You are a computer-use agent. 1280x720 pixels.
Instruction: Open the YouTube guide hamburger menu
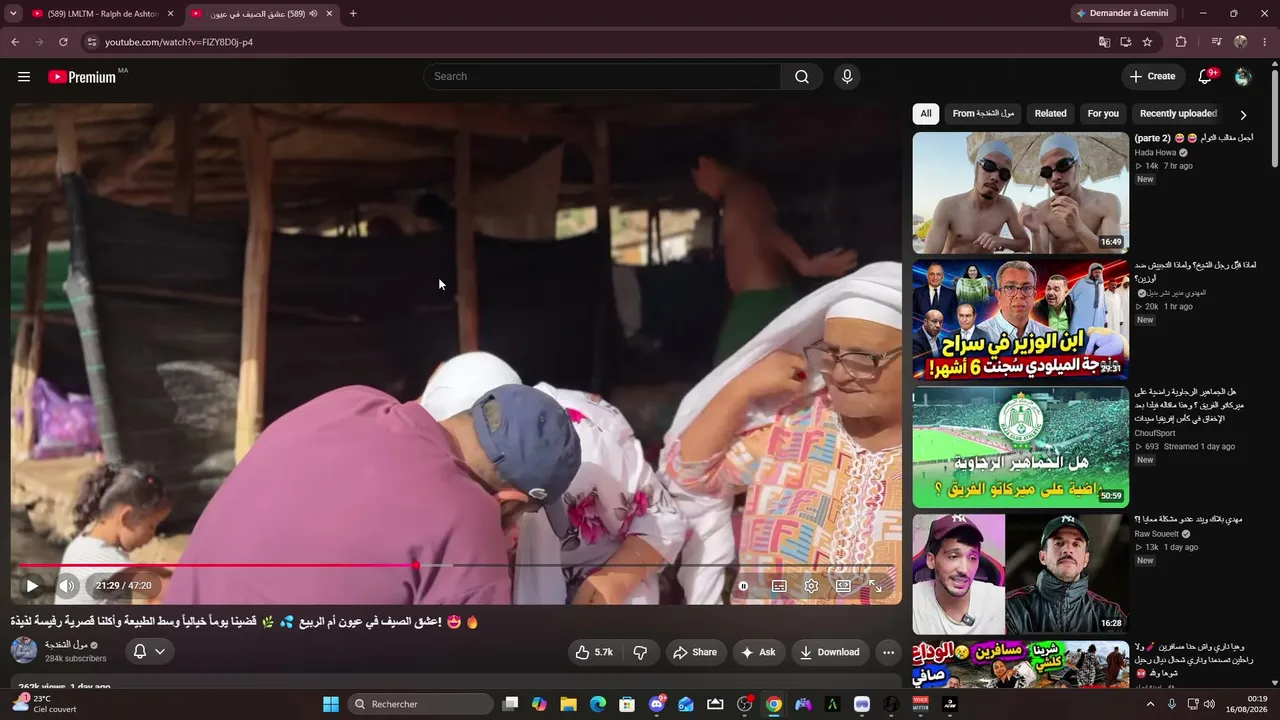[x=24, y=77]
